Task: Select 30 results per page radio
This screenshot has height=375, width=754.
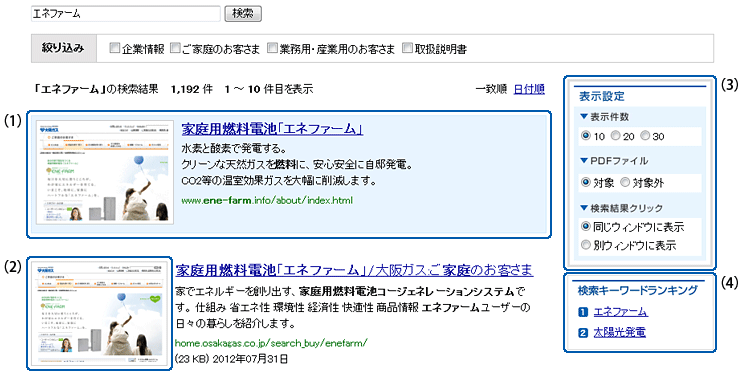Action: click(645, 136)
